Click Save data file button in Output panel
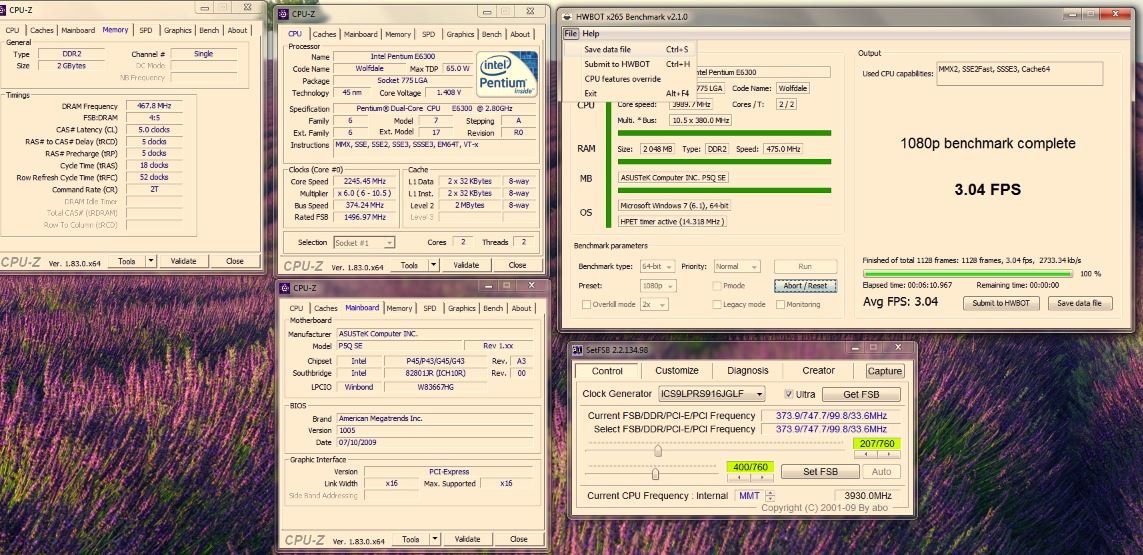This screenshot has height=555, width=1143. click(x=1080, y=303)
